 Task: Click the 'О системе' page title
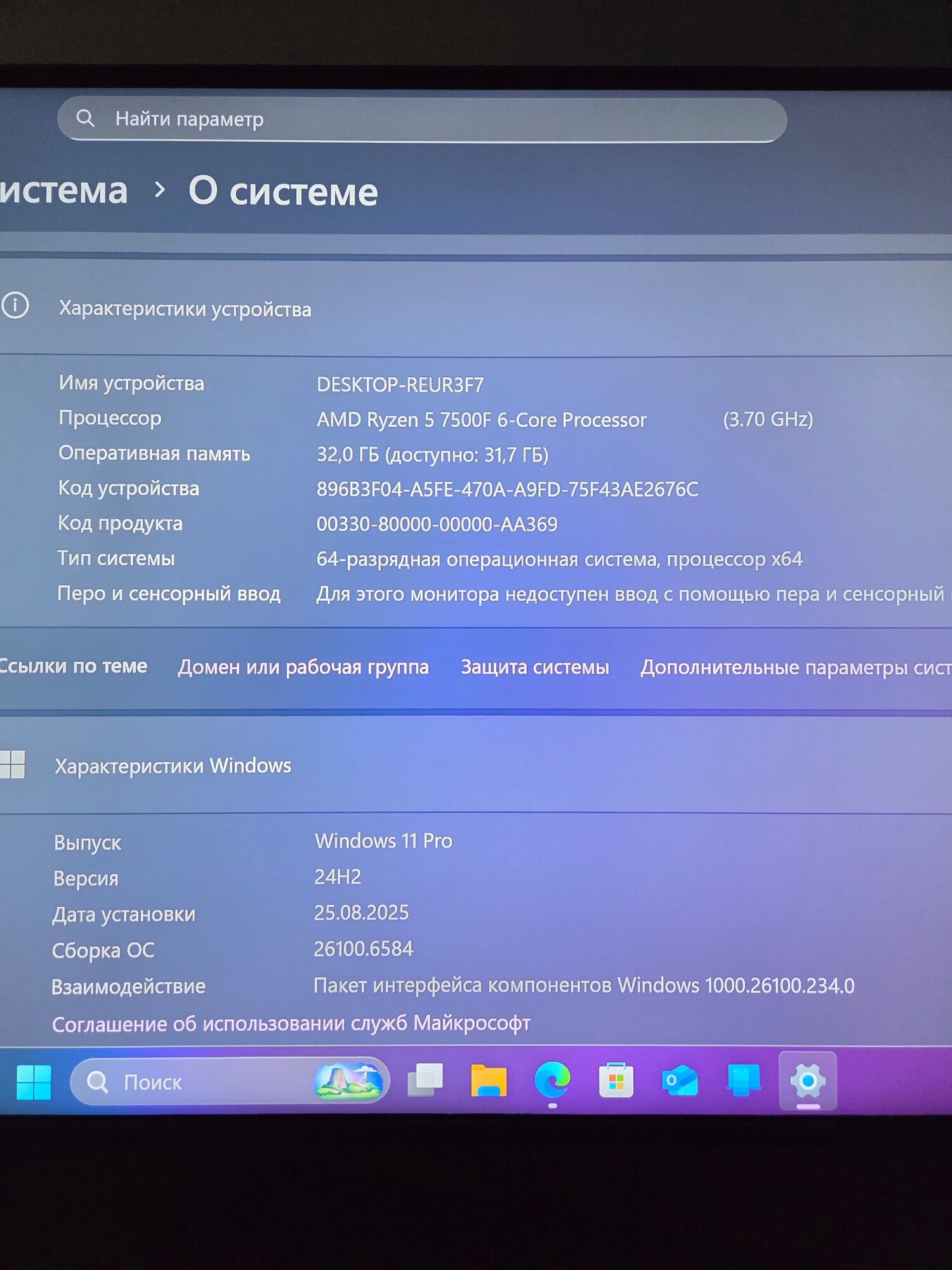283,191
